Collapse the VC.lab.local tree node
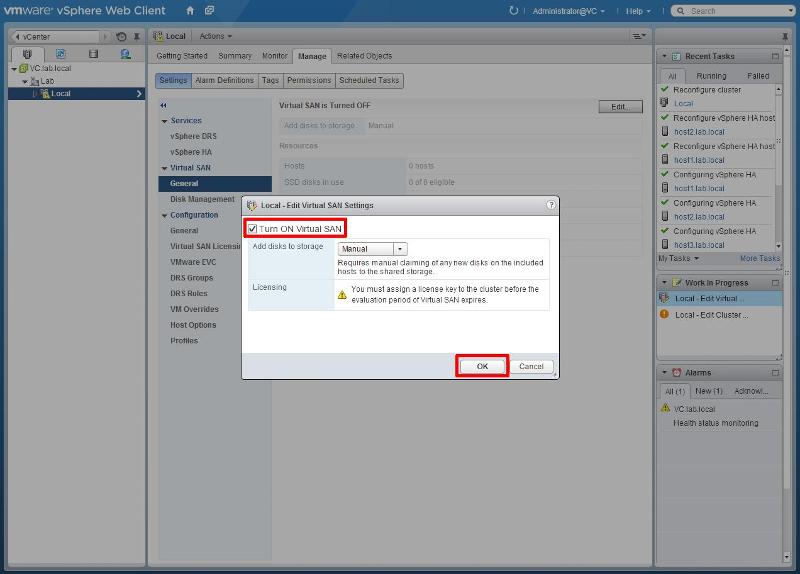This screenshot has width=800, height=574. click(x=14, y=68)
